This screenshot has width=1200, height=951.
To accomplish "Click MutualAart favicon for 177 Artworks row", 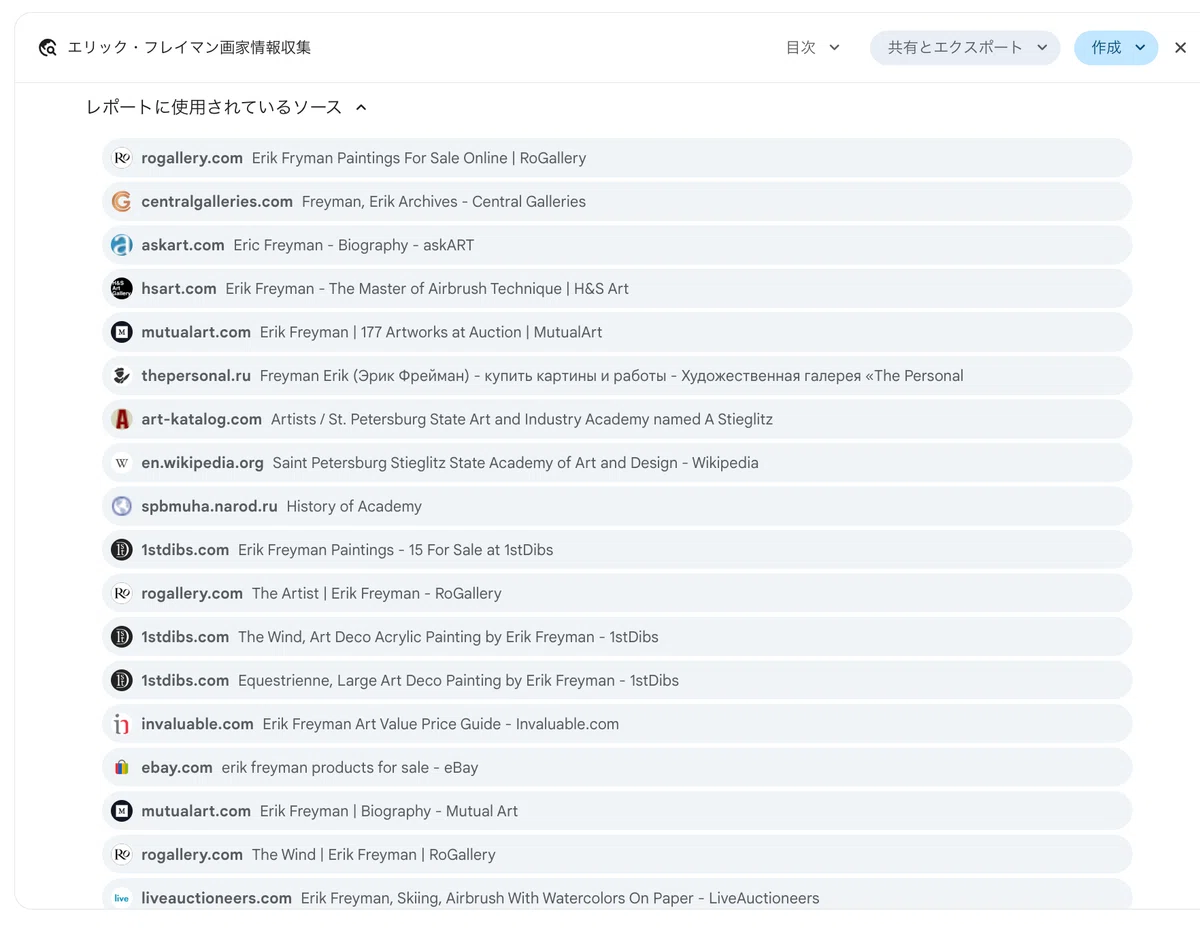I will tap(122, 332).
